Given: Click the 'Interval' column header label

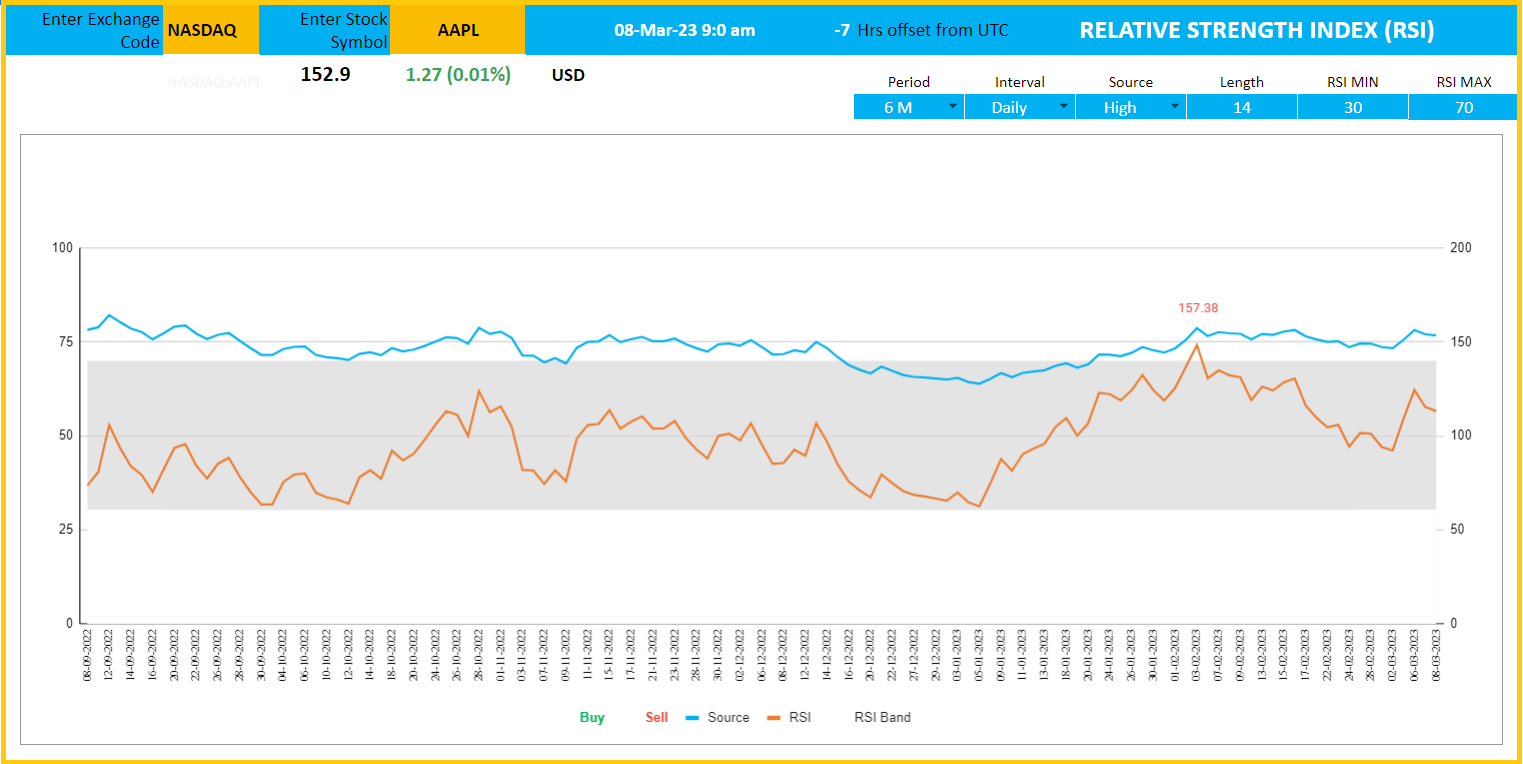Looking at the screenshot, I should click(1020, 82).
